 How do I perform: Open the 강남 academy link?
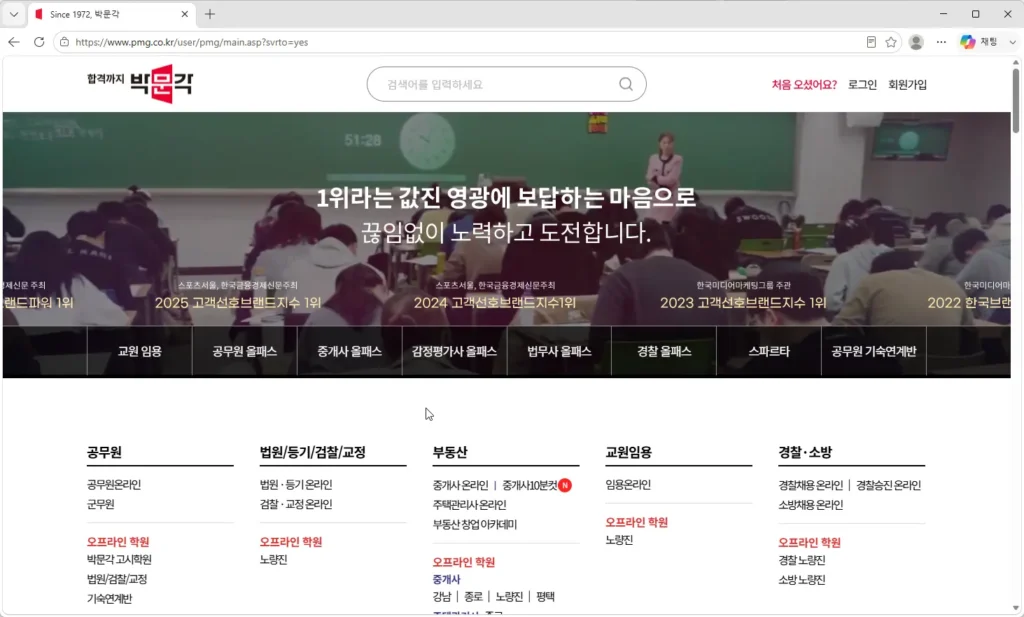click(441, 597)
